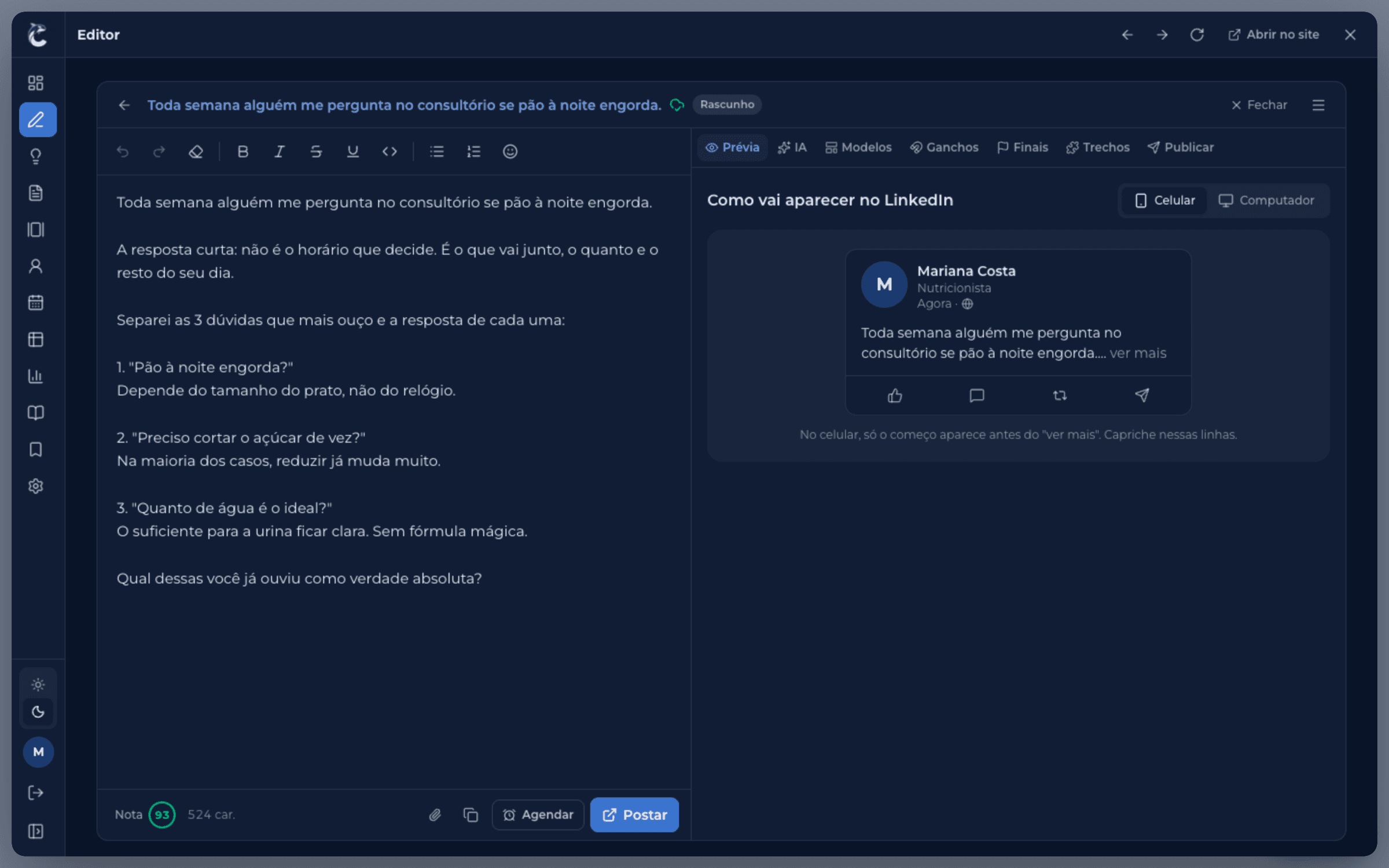Click the repost icon in preview
The image size is (1389, 868).
click(x=1060, y=395)
